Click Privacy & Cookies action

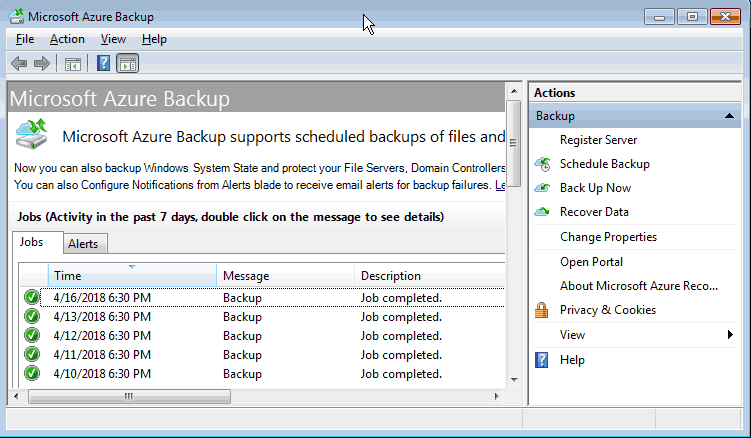click(x=608, y=310)
